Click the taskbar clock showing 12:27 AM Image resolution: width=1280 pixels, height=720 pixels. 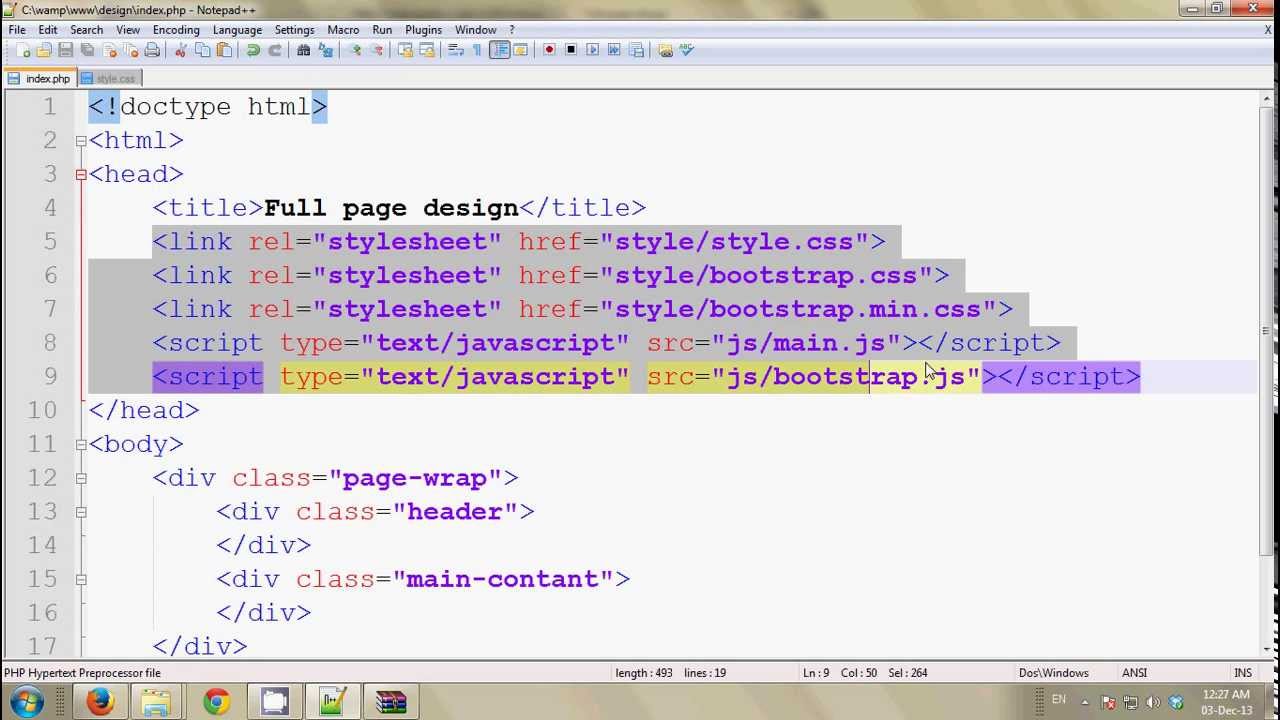coord(1226,702)
